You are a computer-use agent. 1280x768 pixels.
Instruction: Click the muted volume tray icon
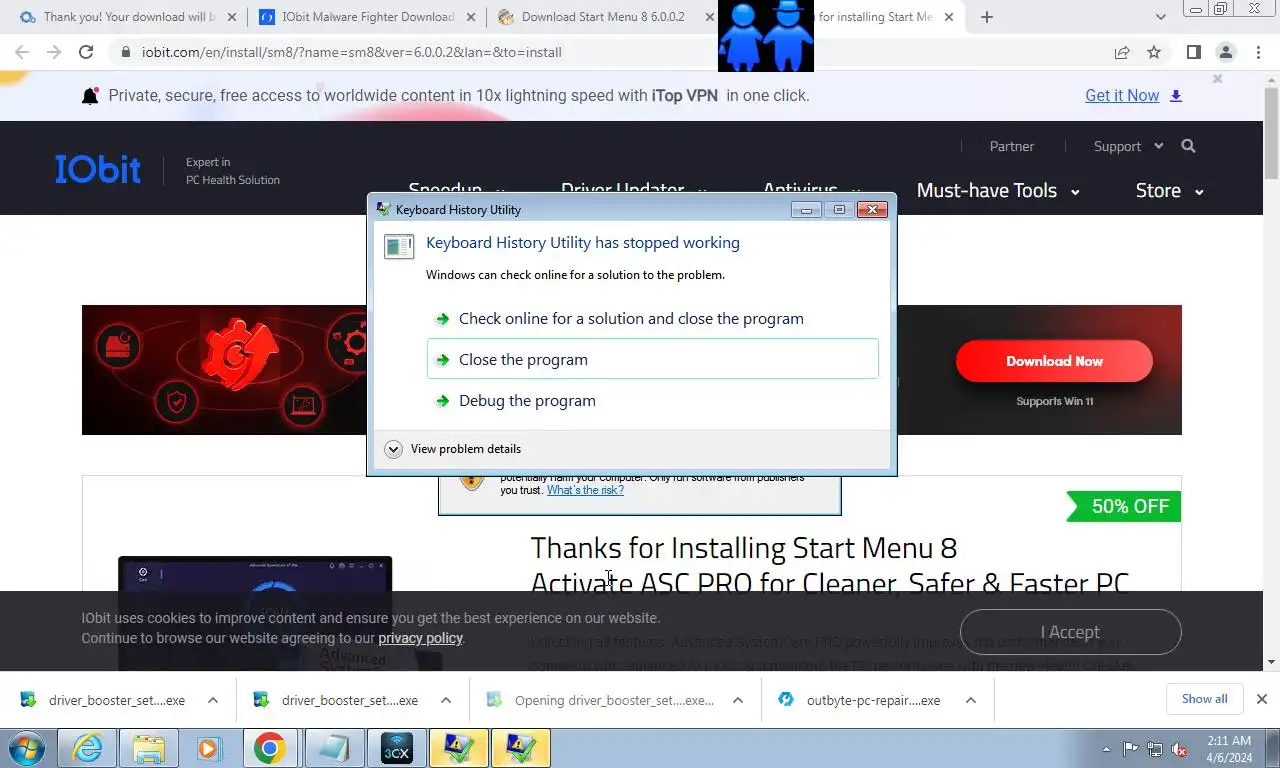click(x=1180, y=748)
